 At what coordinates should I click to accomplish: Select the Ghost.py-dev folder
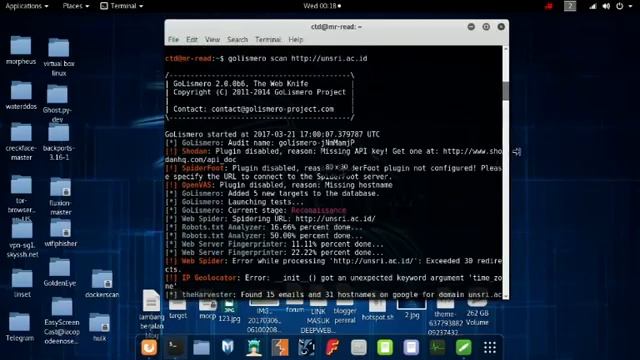(x=57, y=103)
